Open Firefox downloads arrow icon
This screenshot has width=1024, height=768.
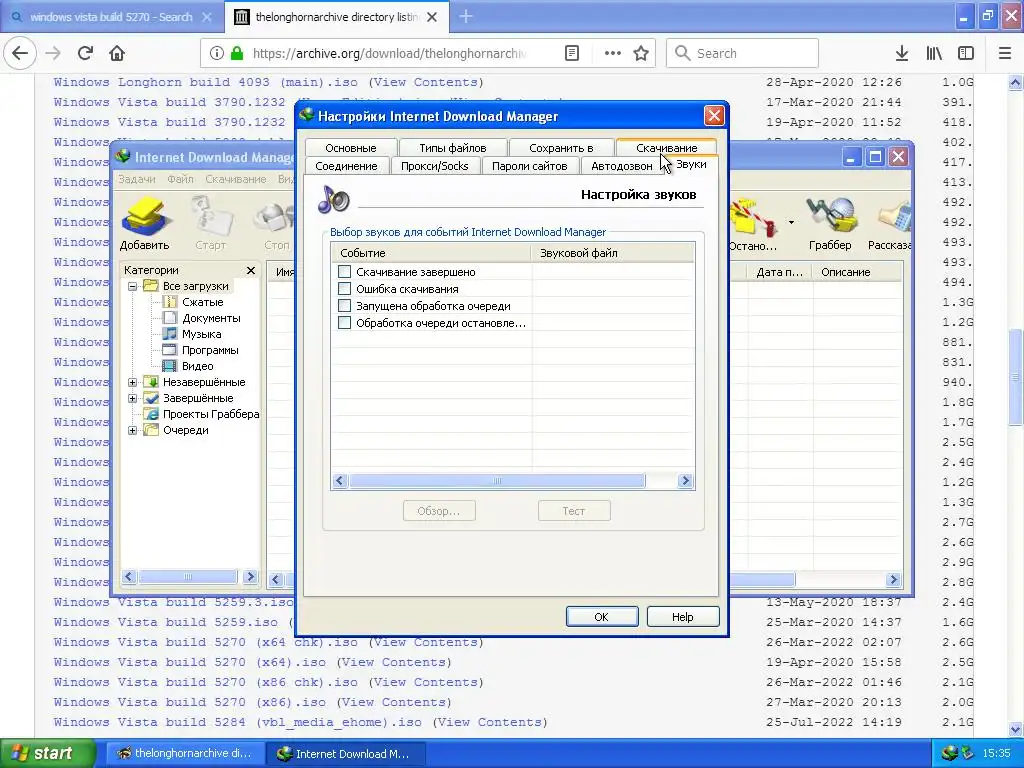pos(902,53)
